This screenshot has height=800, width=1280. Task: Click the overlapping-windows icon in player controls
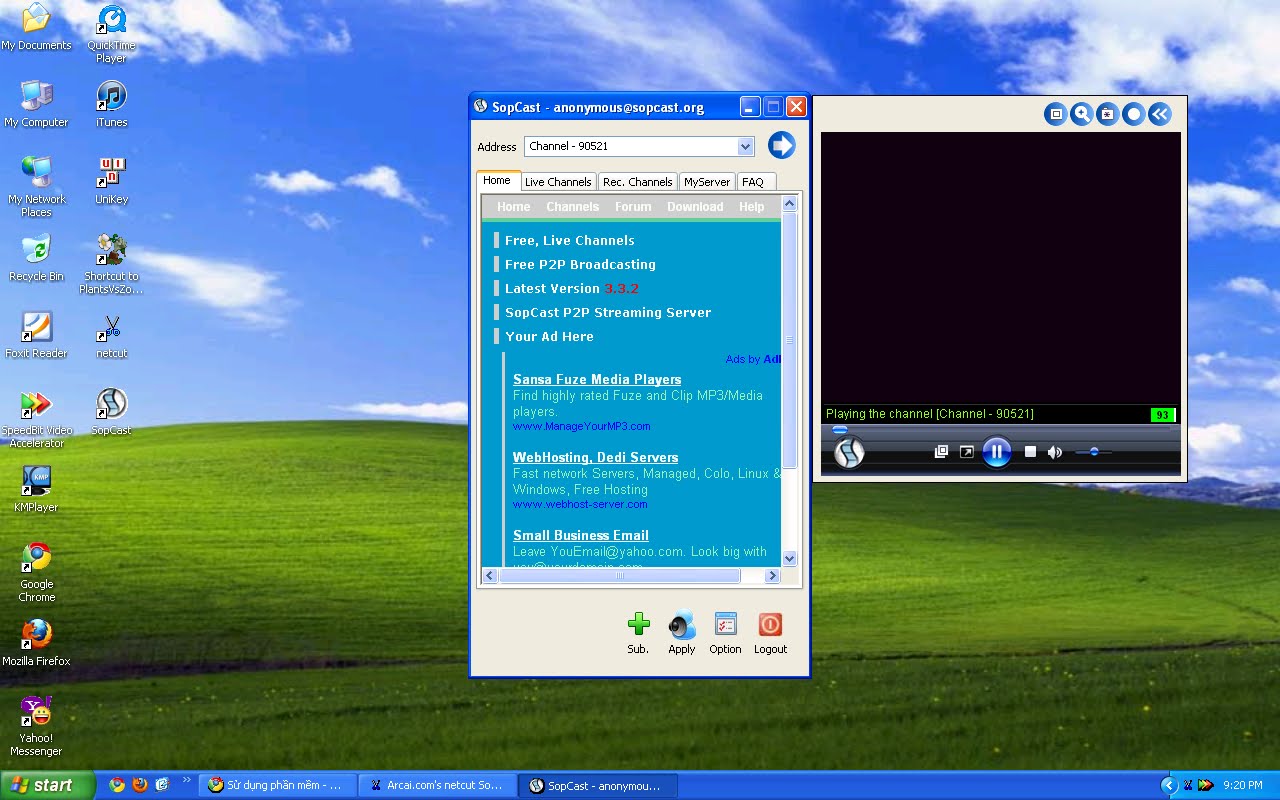click(941, 452)
